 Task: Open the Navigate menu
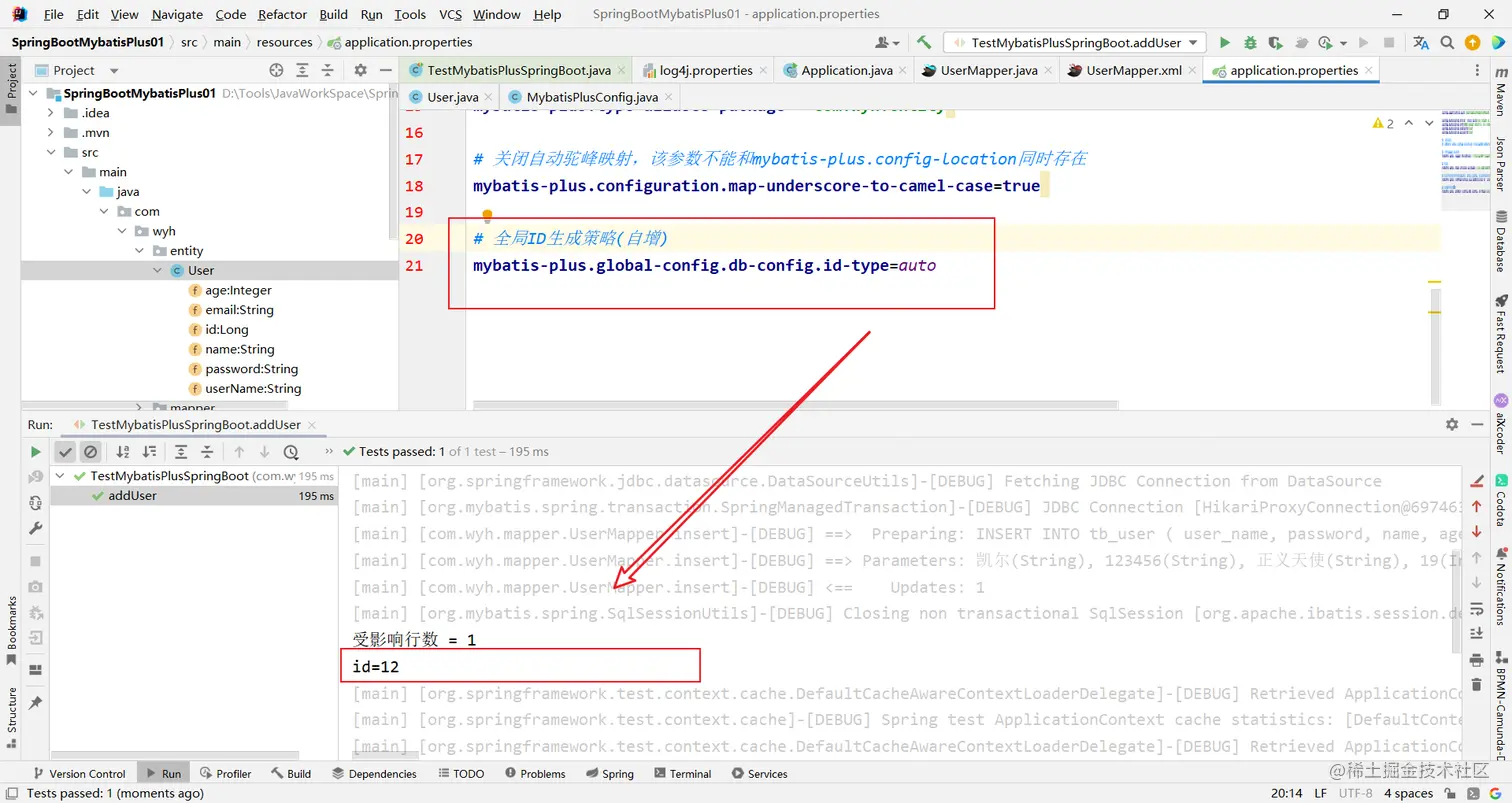(x=177, y=15)
